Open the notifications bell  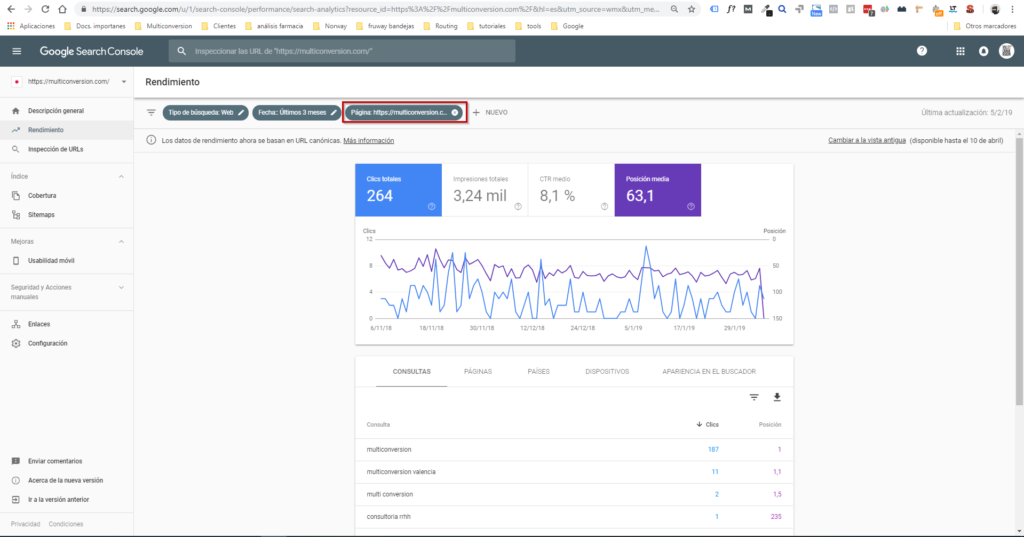click(983, 51)
